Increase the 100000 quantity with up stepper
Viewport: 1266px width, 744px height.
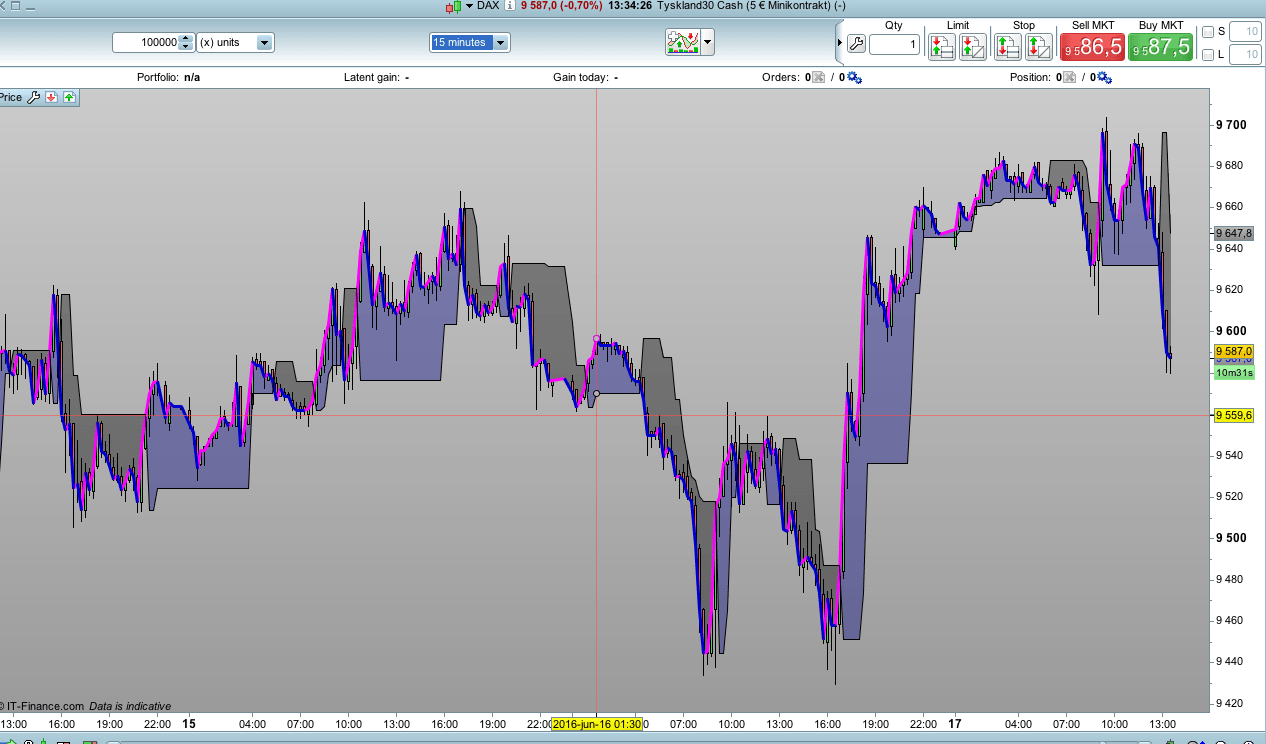click(185, 38)
